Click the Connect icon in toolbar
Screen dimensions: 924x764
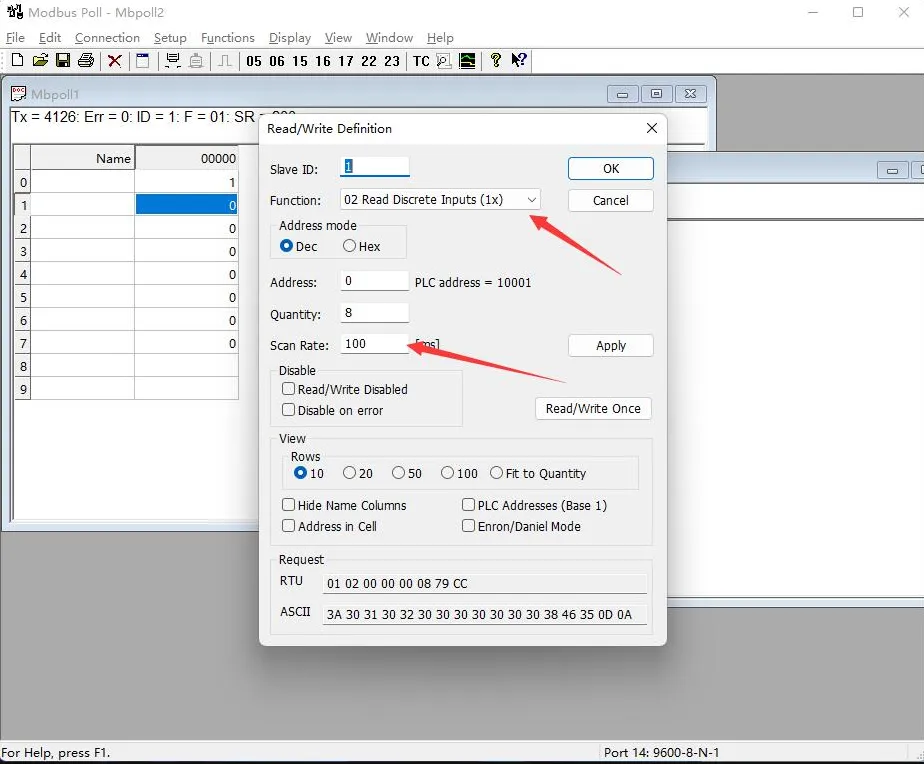171,61
